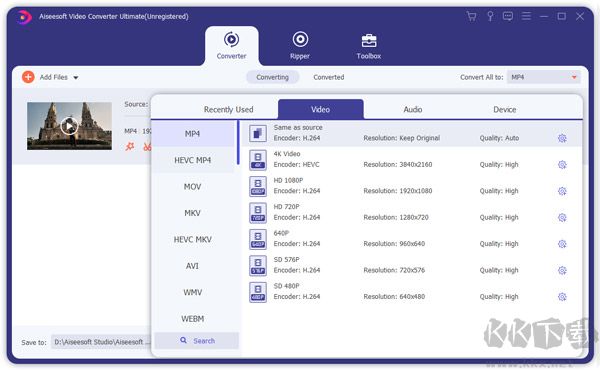This screenshot has height=370, width=600.
Task: Click the edit effects star wand icon
Action: coord(130,146)
